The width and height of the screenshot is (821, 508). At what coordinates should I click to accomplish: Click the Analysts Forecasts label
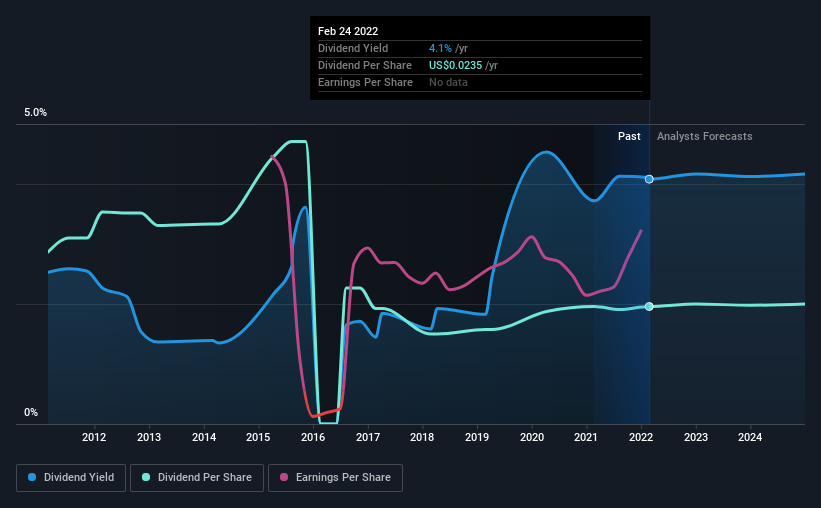point(704,136)
